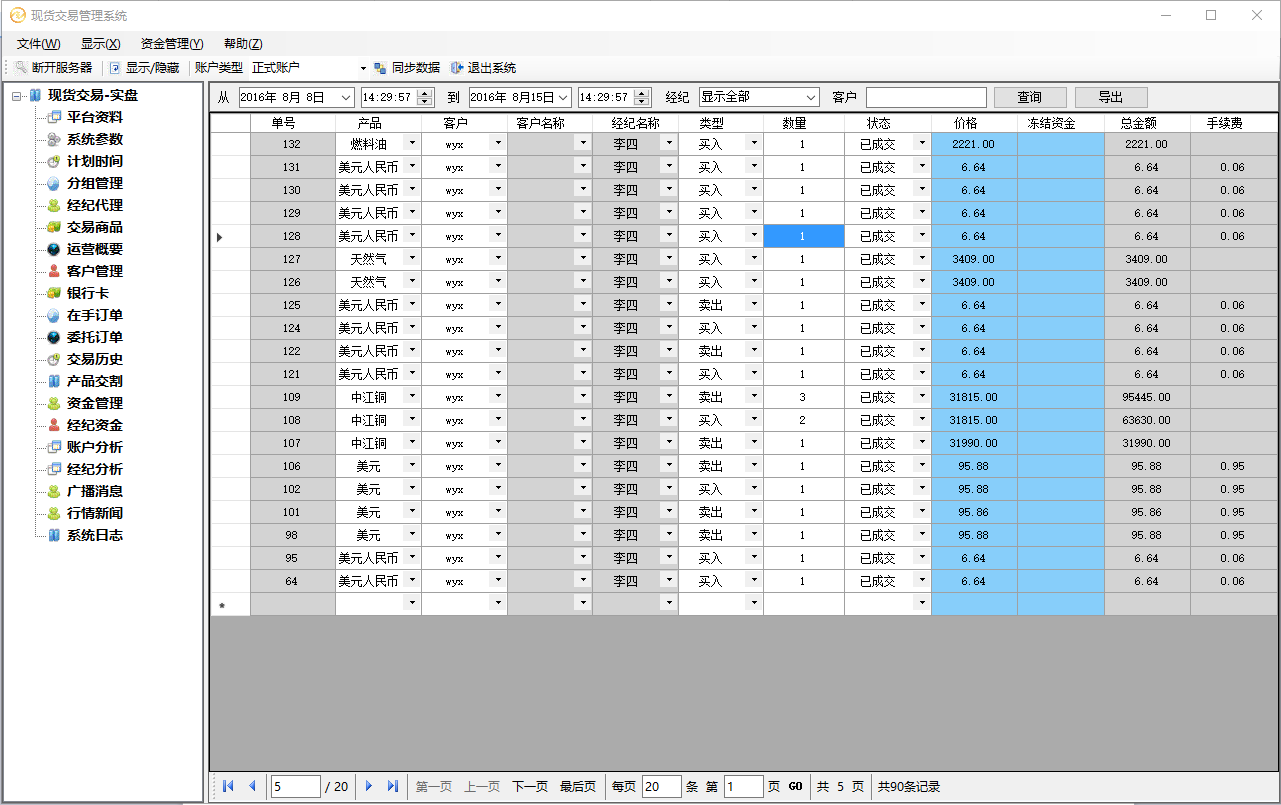This screenshot has height=805, width=1281.
Task: Click the 总金额 column header
Action: tap(1147, 123)
